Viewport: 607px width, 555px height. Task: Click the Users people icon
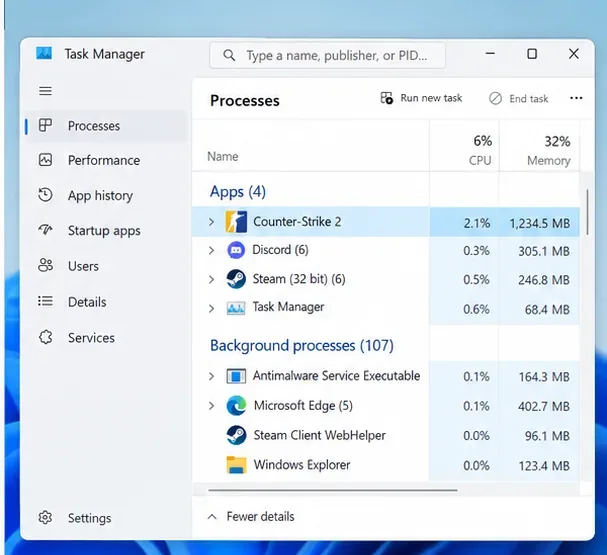(45, 266)
